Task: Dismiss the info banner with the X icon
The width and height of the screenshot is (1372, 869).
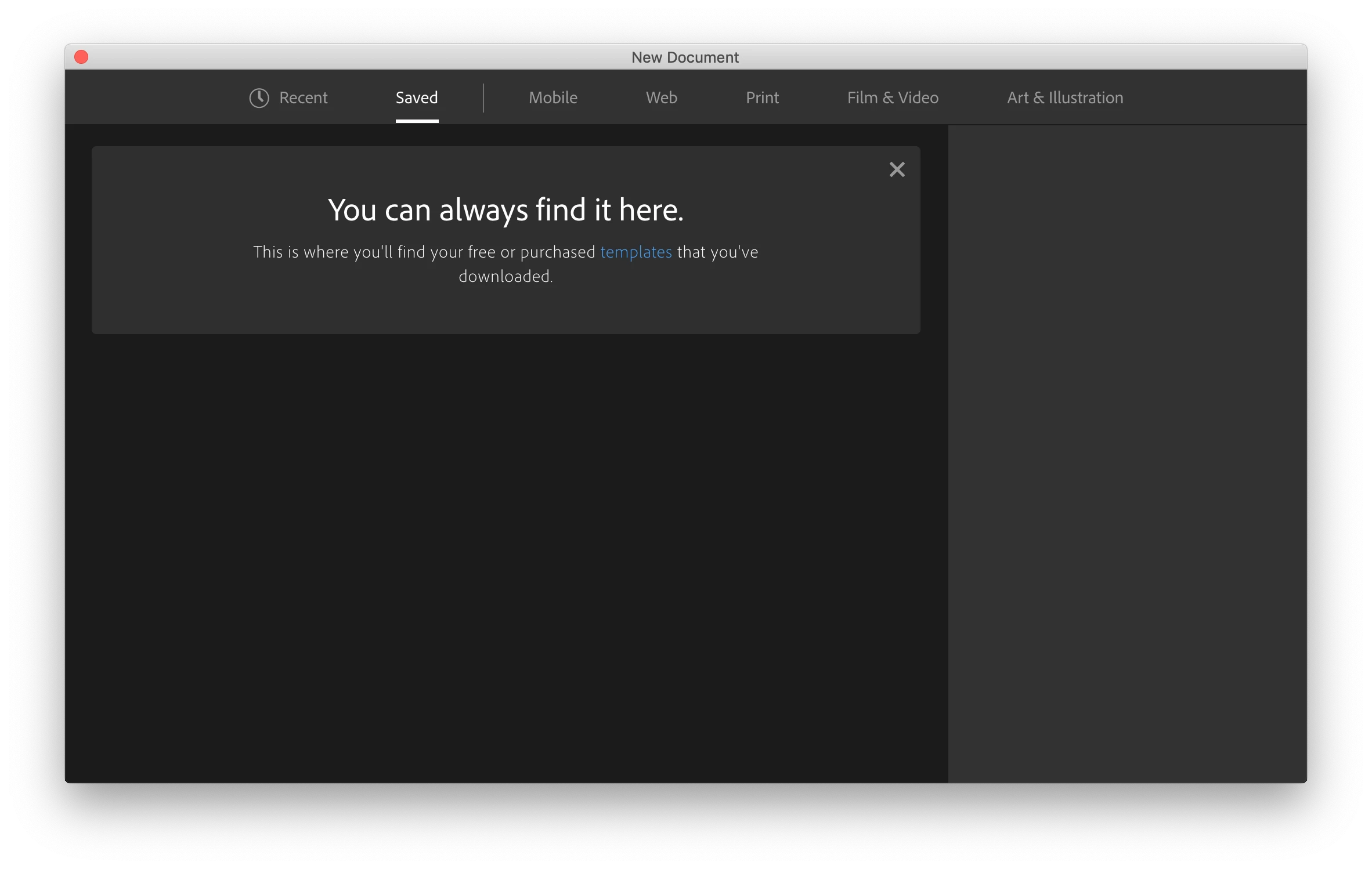Action: click(x=897, y=169)
